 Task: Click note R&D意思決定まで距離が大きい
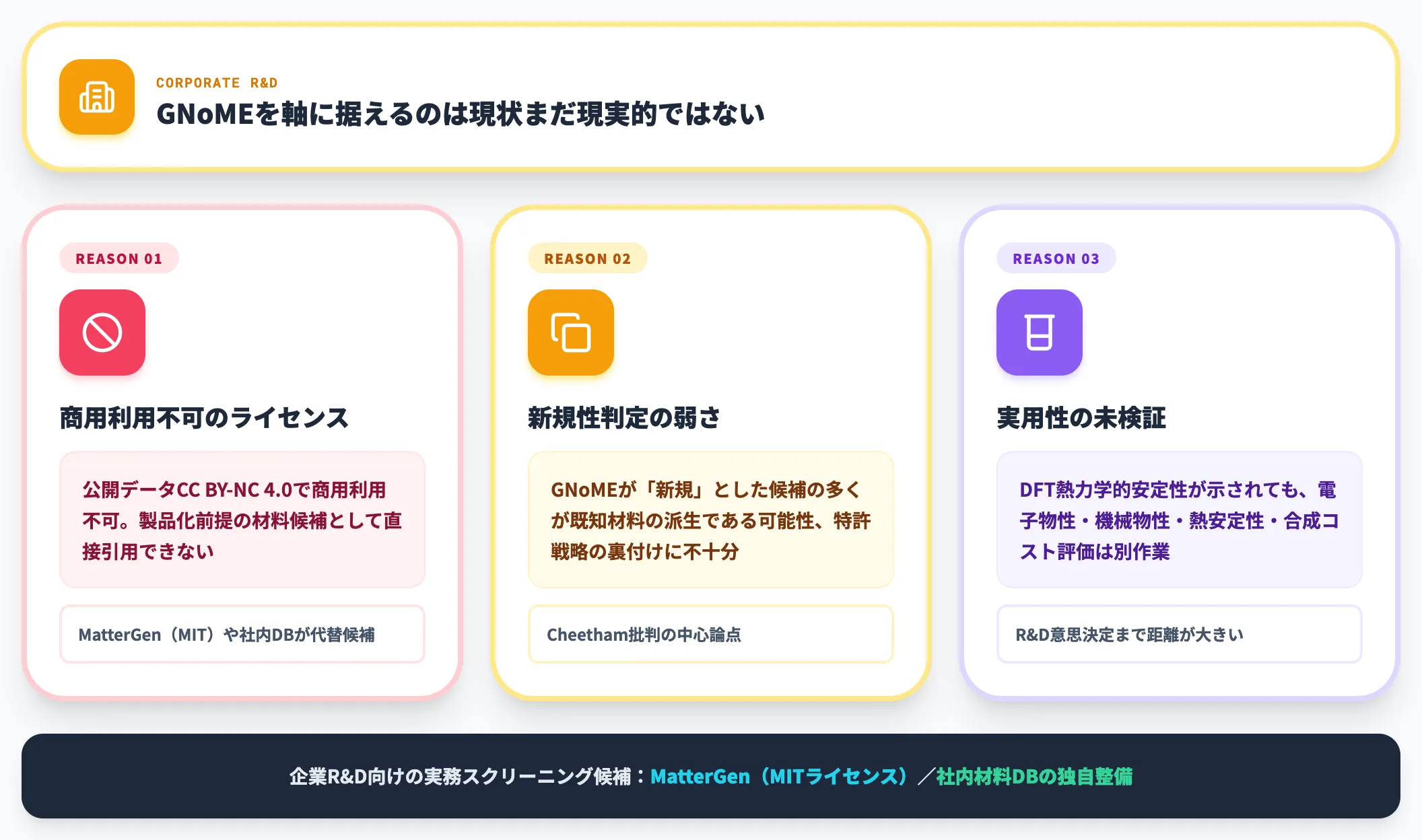1180,634
